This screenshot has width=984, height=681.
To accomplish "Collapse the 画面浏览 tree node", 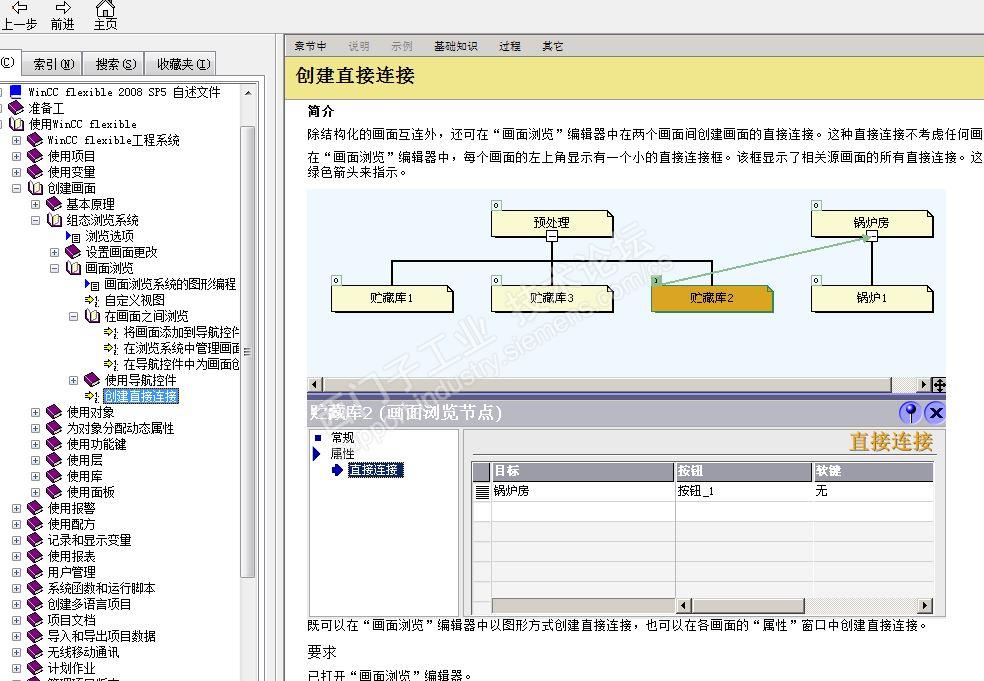I will (55, 268).
